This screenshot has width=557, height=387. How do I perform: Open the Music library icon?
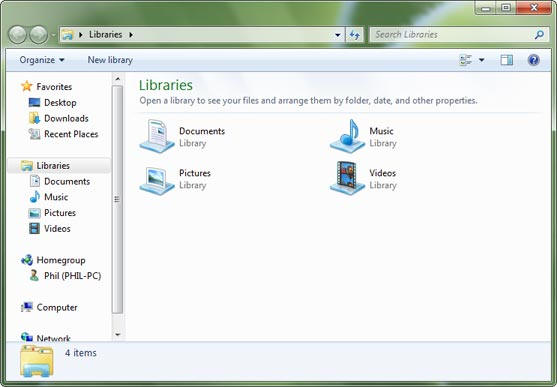pyautogui.click(x=347, y=136)
